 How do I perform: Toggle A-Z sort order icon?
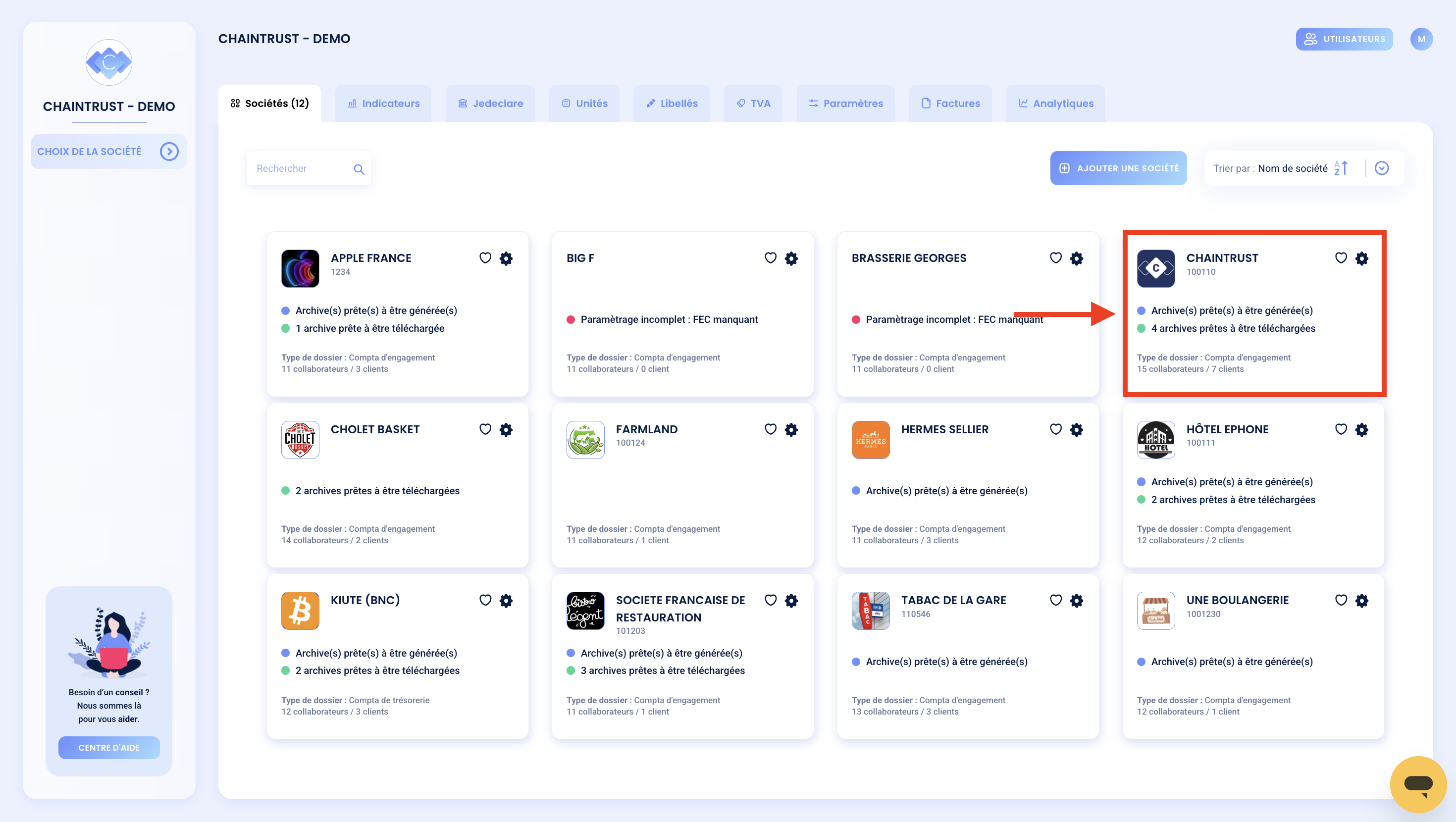1341,168
